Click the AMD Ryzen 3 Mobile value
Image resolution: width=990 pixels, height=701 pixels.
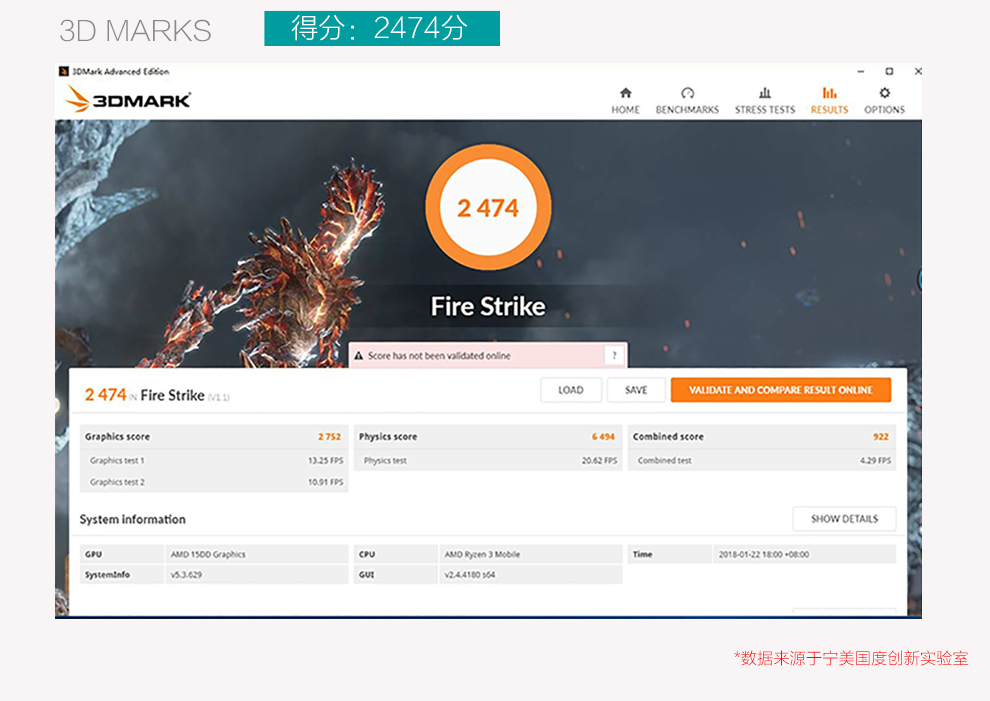click(x=482, y=554)
